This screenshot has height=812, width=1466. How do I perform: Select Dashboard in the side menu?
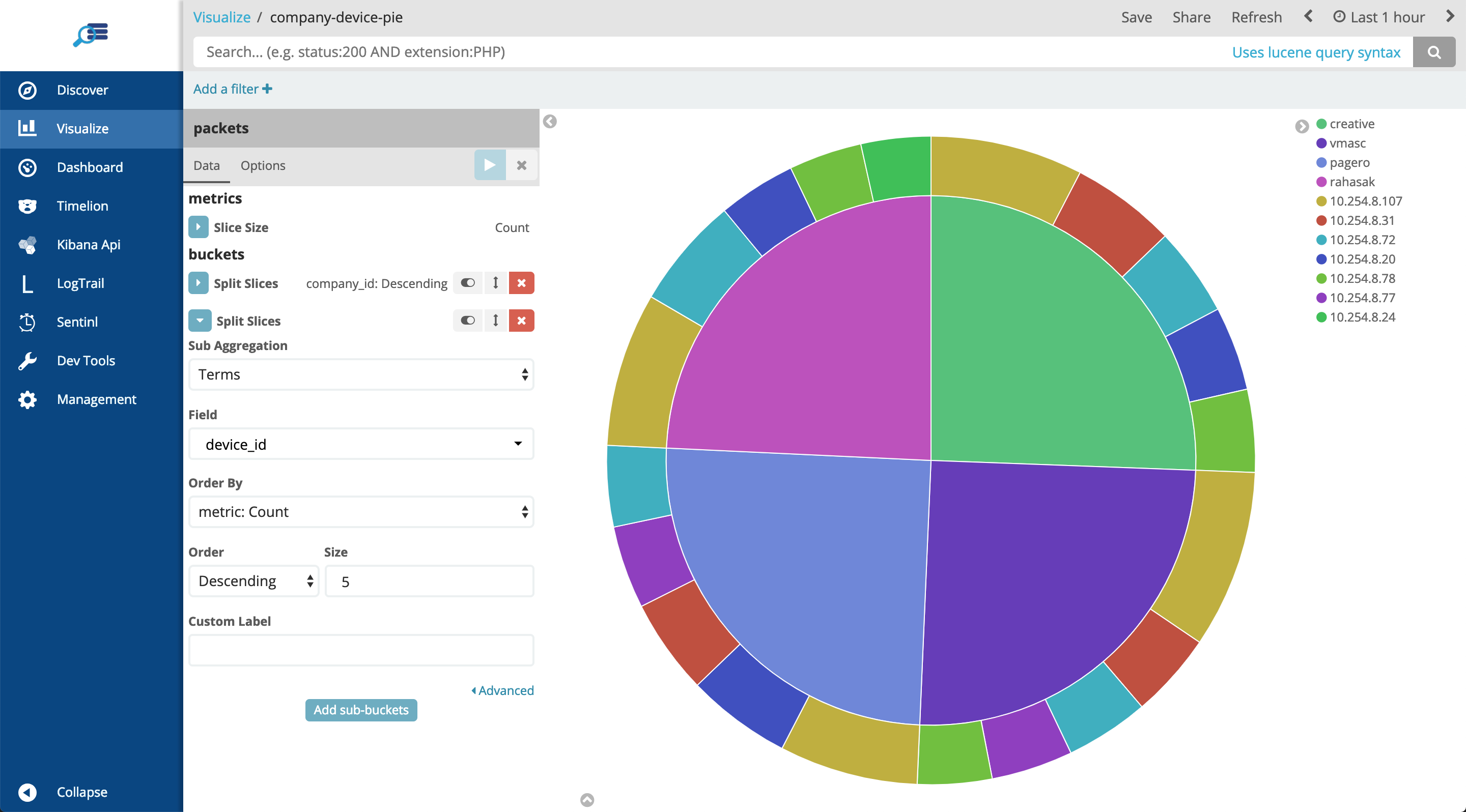[90, 167]
